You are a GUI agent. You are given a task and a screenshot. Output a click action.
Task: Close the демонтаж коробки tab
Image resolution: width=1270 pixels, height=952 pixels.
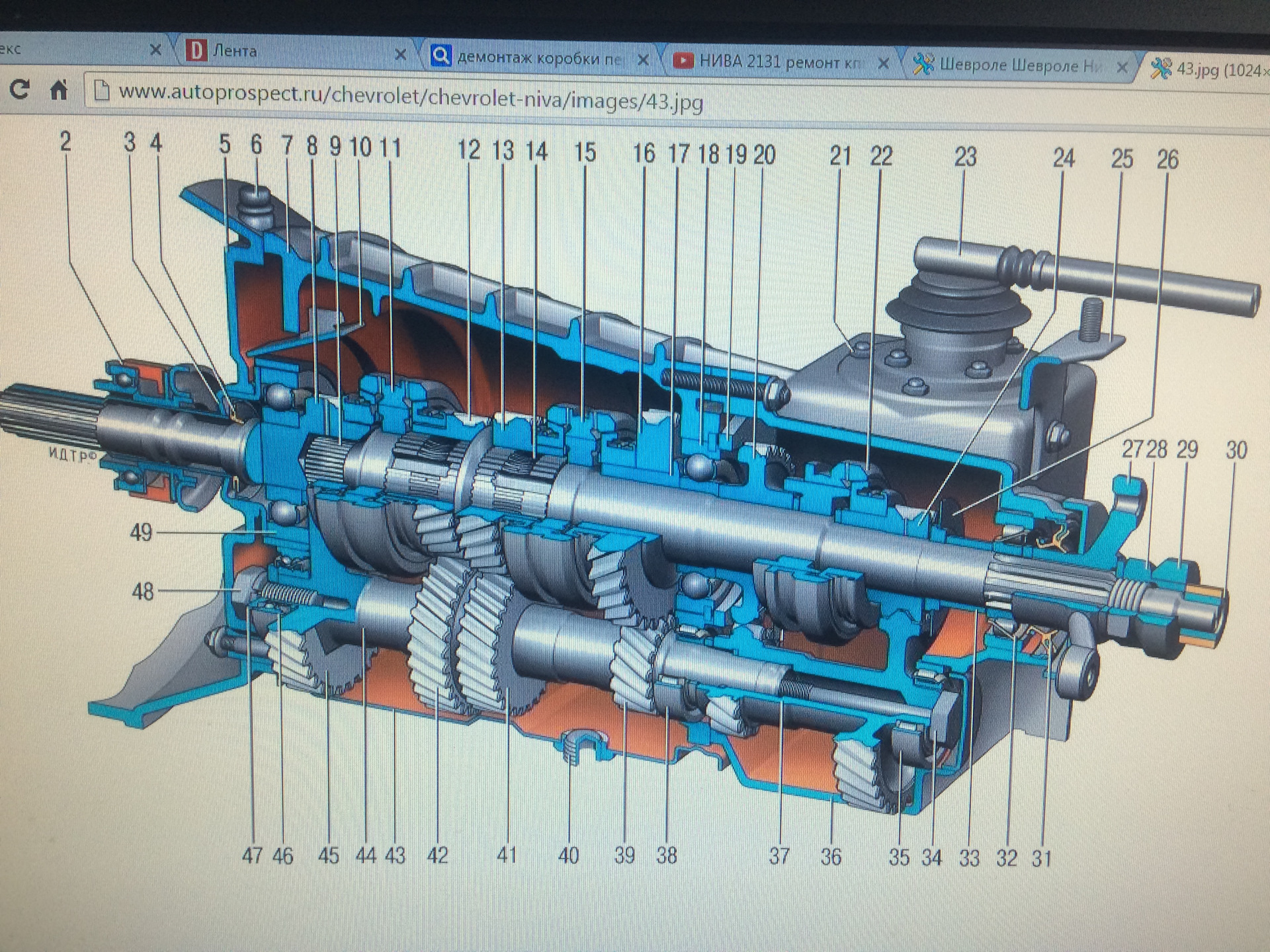(x=643, y=60)
